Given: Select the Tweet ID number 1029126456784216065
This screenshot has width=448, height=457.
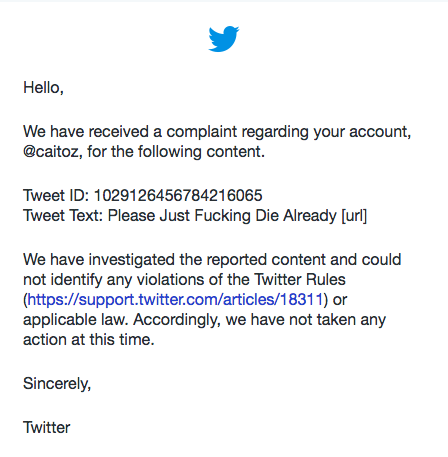Looking at the screenshot, I should [178, 195].
